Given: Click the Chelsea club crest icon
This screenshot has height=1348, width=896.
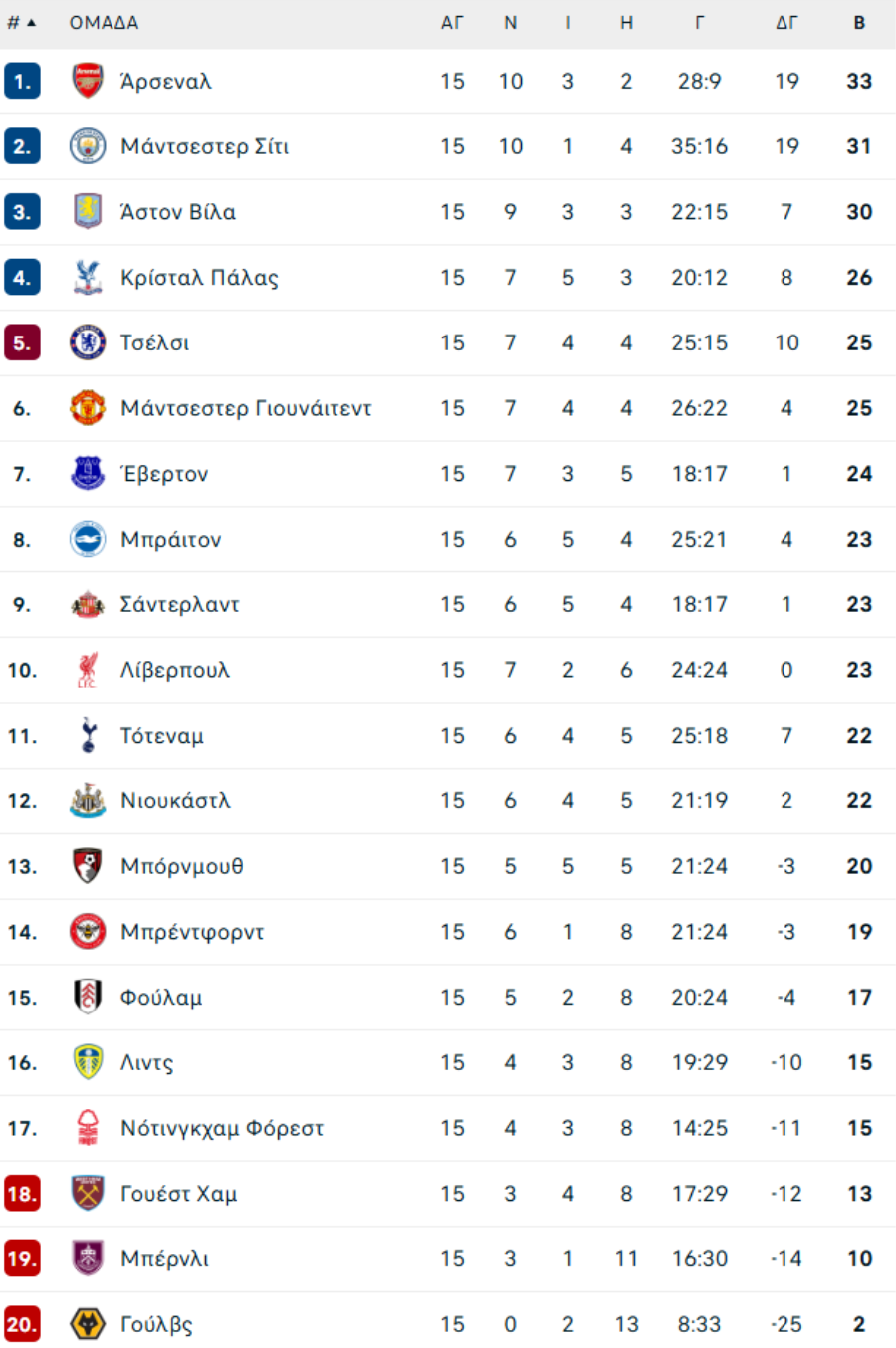Looking at the screenshot, I should (x=88, y=342).
